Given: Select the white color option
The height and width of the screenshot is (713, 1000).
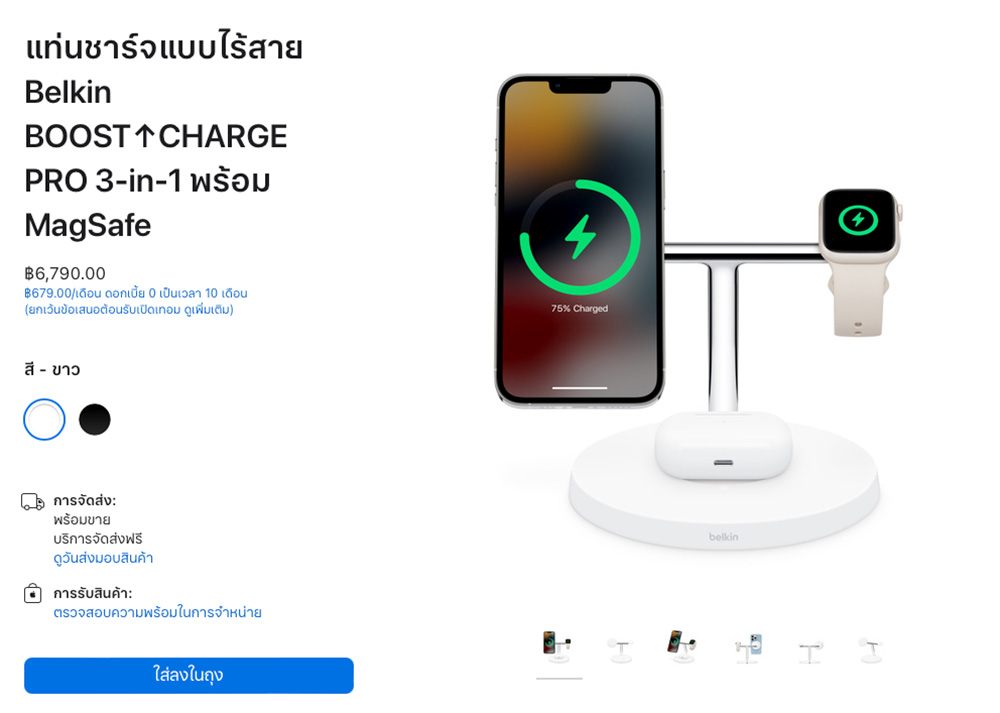Looking at the screenshot, I should (x=44, y=420).
